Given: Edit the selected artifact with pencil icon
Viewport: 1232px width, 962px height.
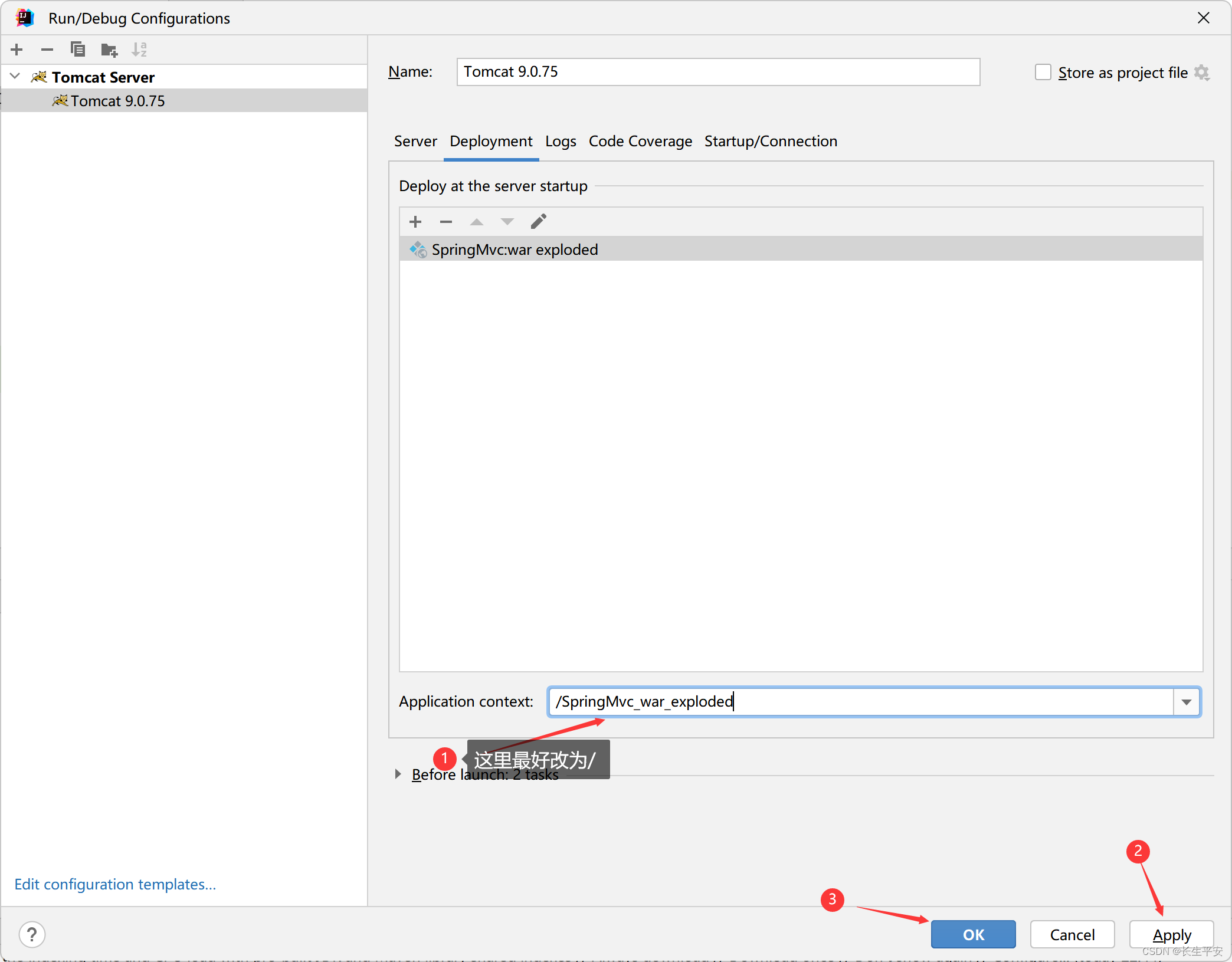Looking at the screenshot, I should 539,221.
